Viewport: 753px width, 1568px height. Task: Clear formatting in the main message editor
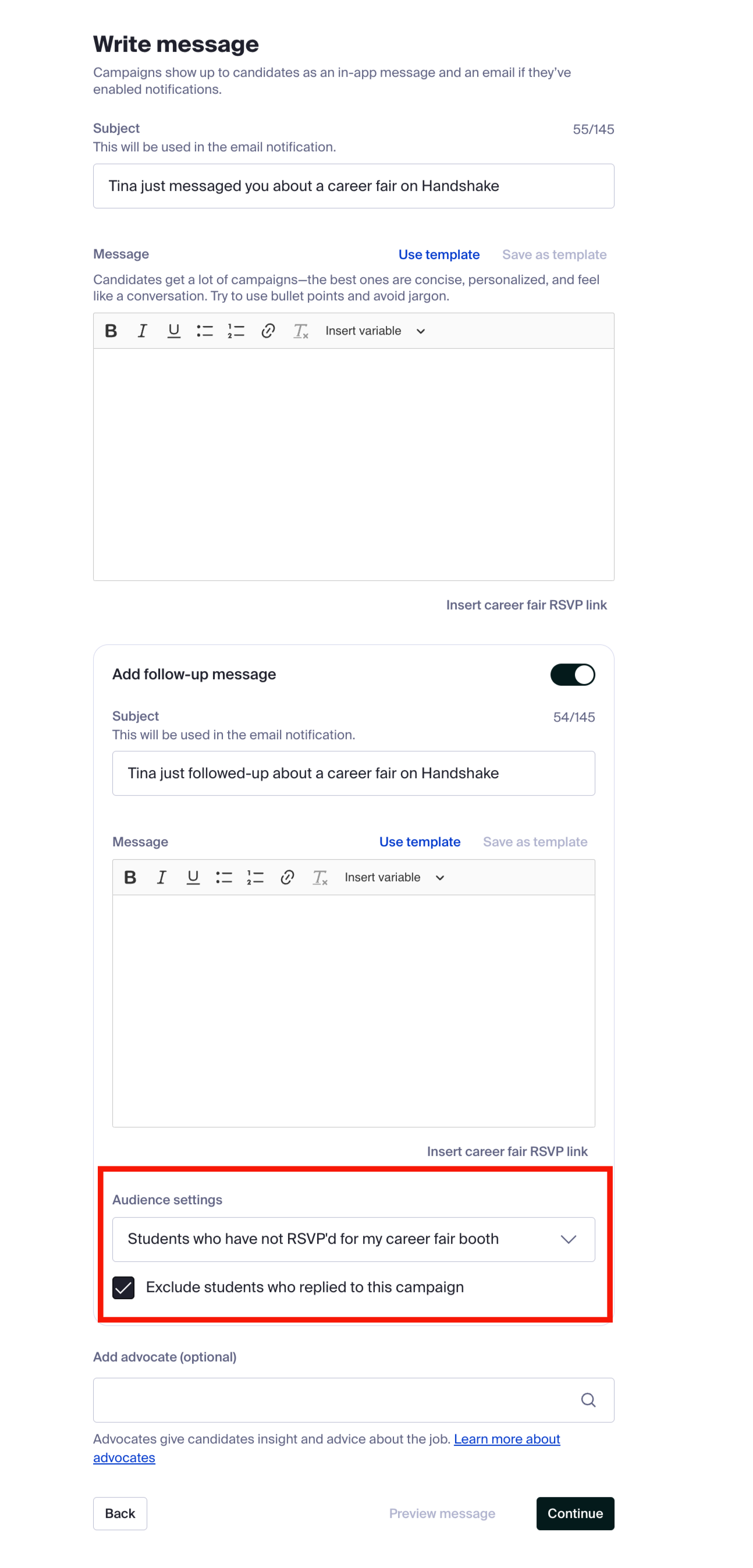(x=301, y=331)
